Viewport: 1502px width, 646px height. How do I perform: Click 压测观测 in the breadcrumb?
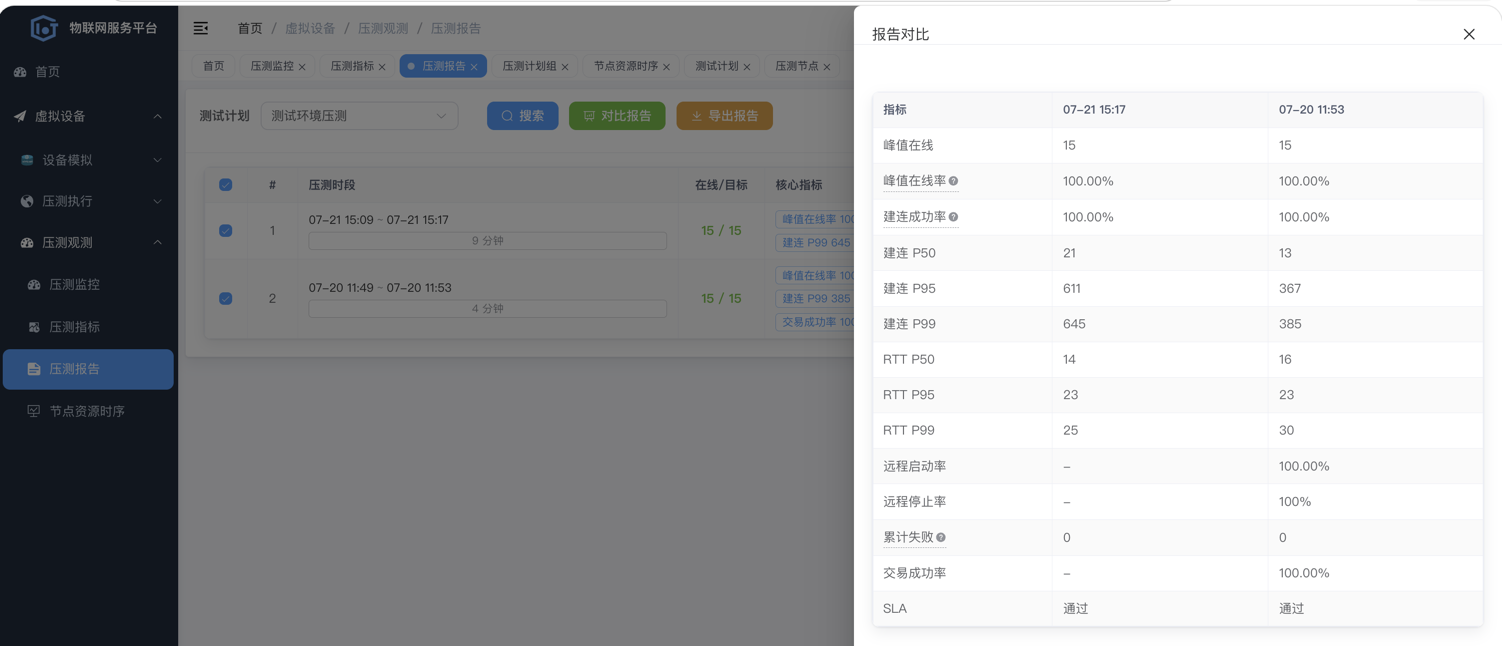click(x=383, y=28)
